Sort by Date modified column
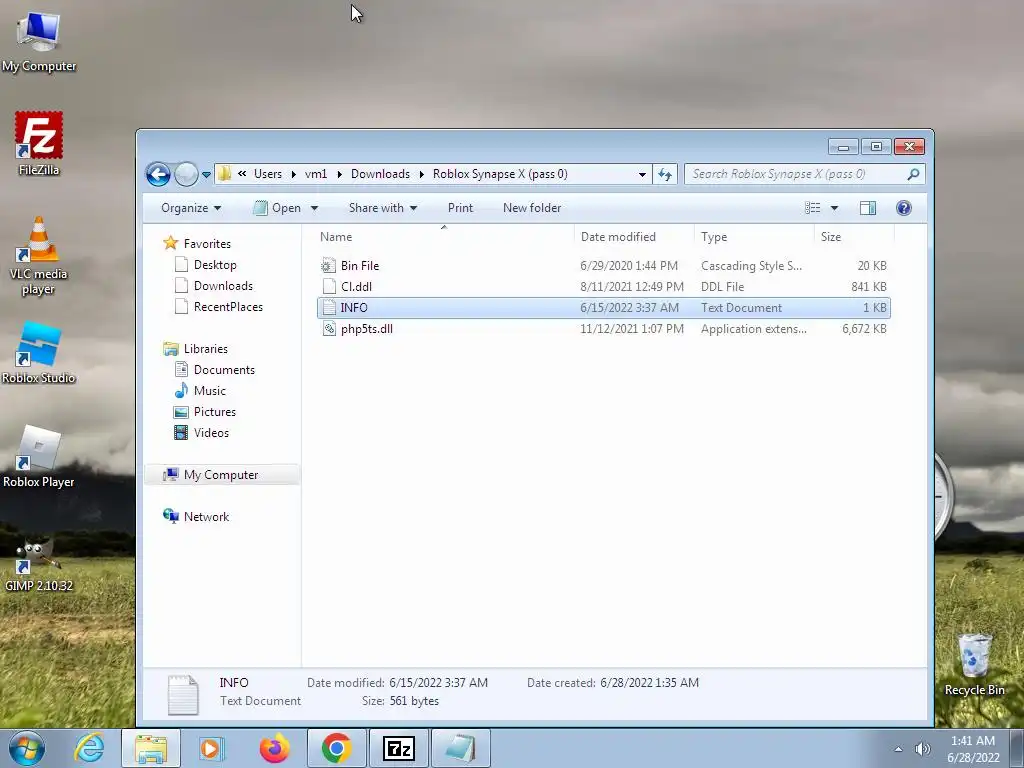 (634, 237)
